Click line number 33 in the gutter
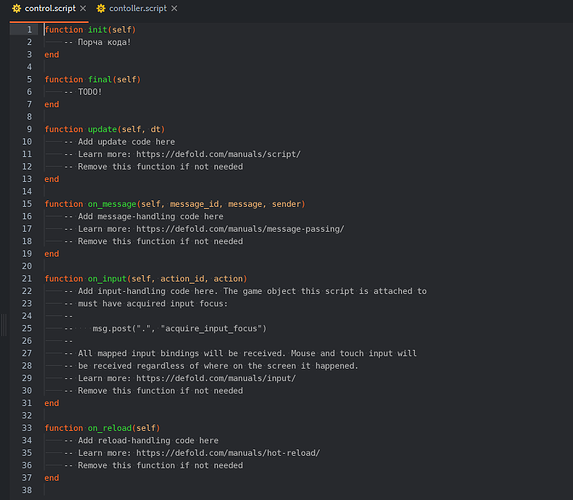Viewport: 573px width, 500px height. point(27,428)
